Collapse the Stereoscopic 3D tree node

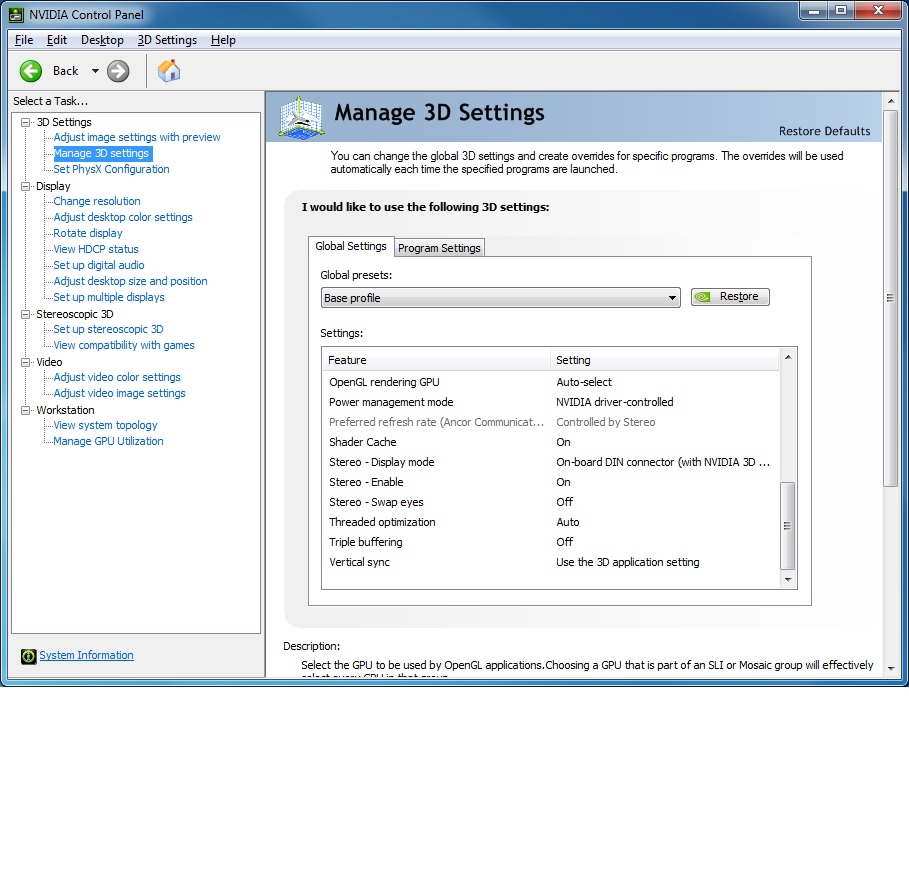[26, 314]
